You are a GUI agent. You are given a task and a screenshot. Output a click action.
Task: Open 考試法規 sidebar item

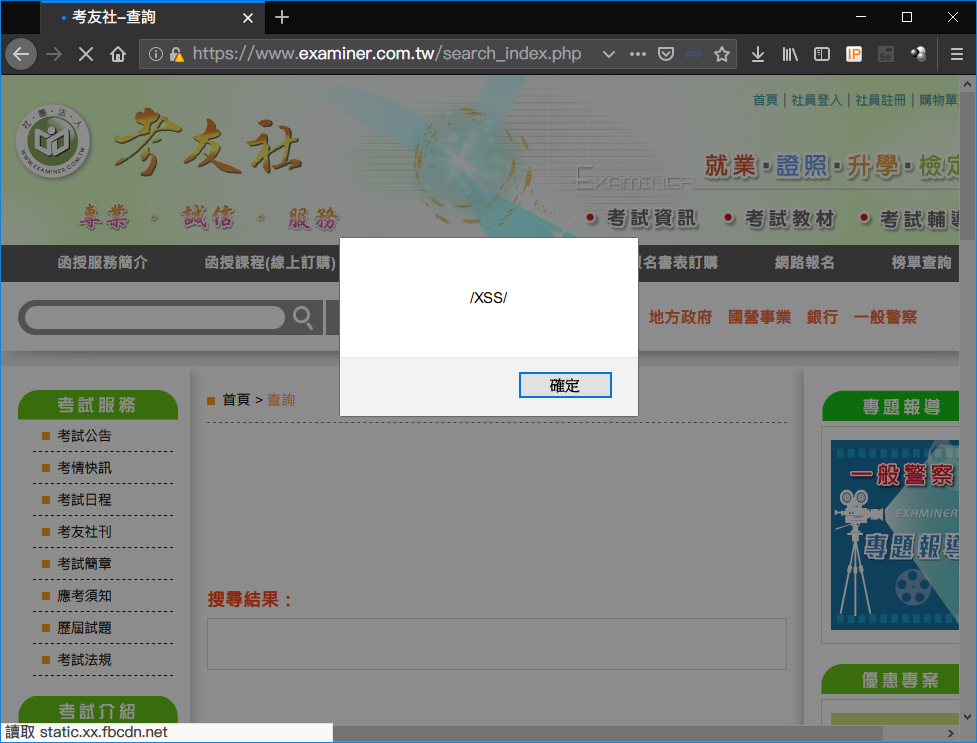click(84, 660)
